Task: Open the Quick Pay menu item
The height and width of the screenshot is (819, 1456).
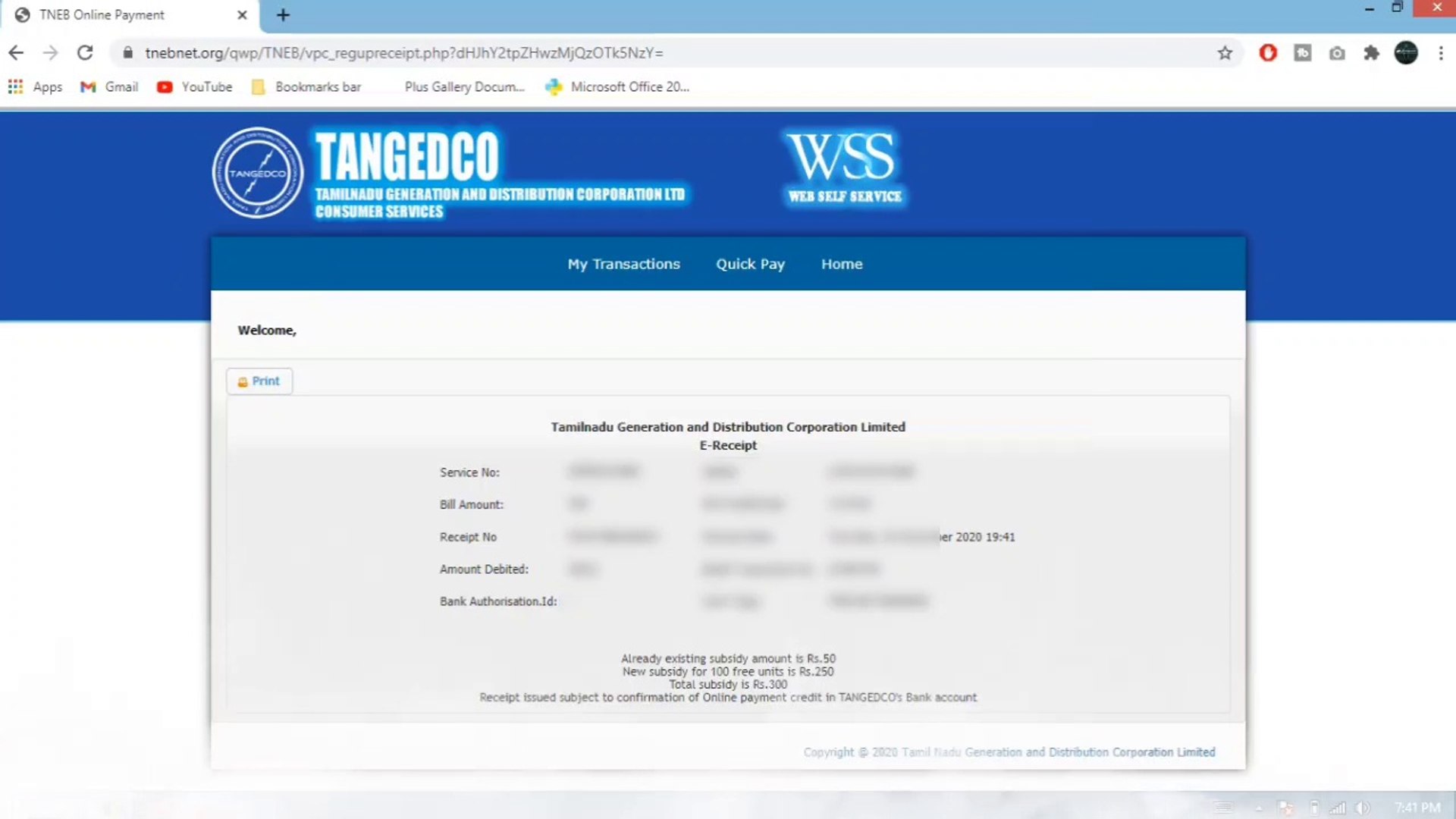Action: [750, 264]
